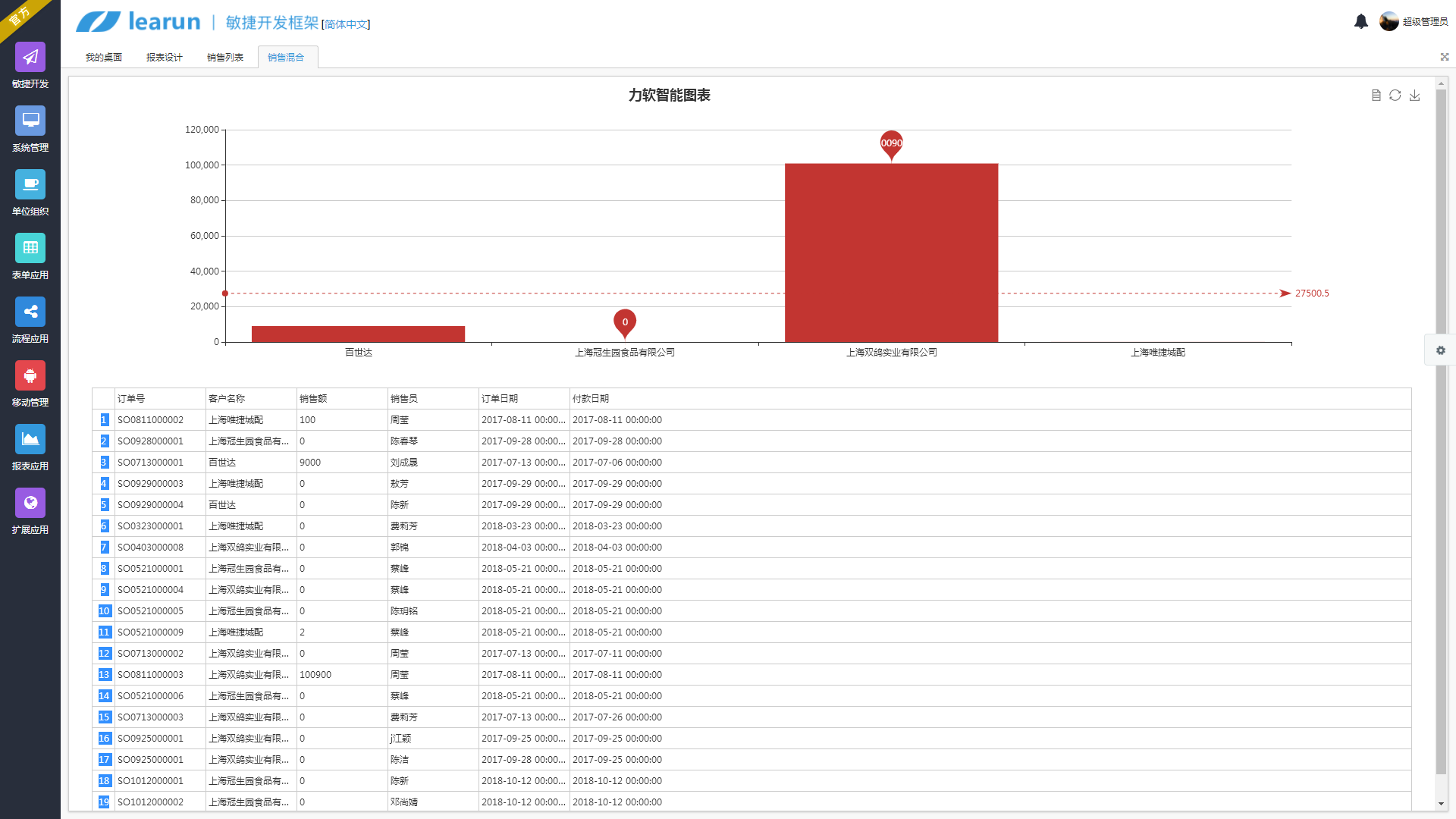1456x819 pixels.
Task: Click the learun logo
Action: click(x=138, y=21)
